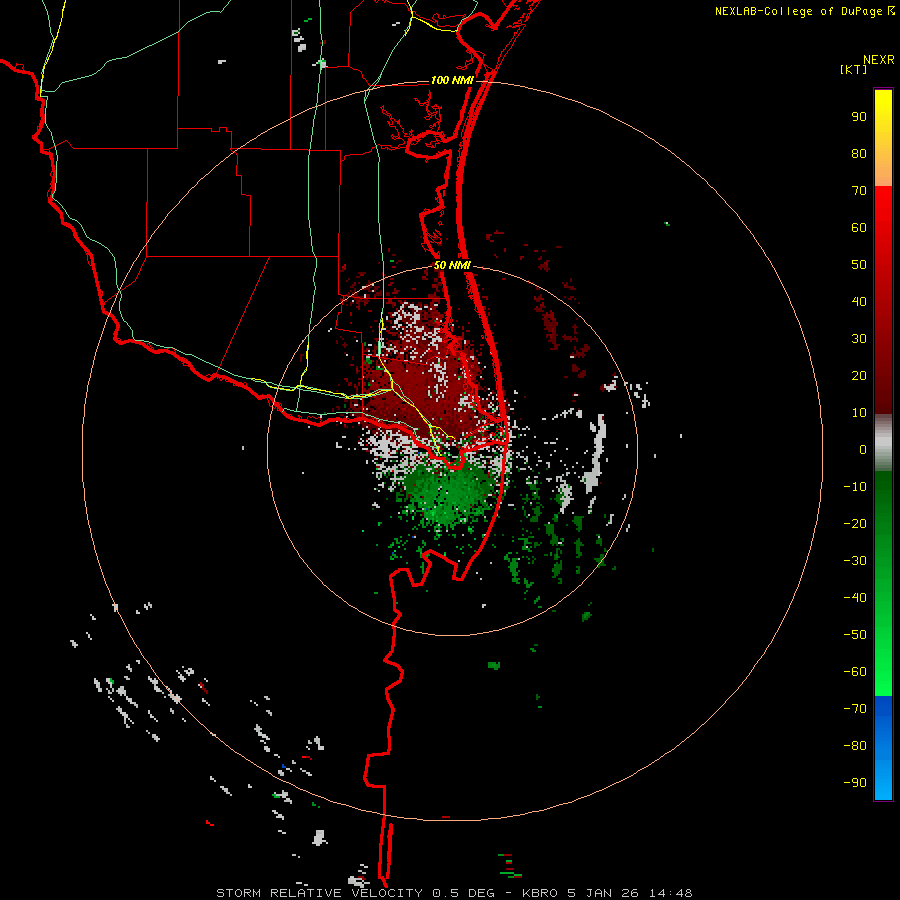Click the -10 value on velocity scale
The image size is (900, 900).
[855, 487]
